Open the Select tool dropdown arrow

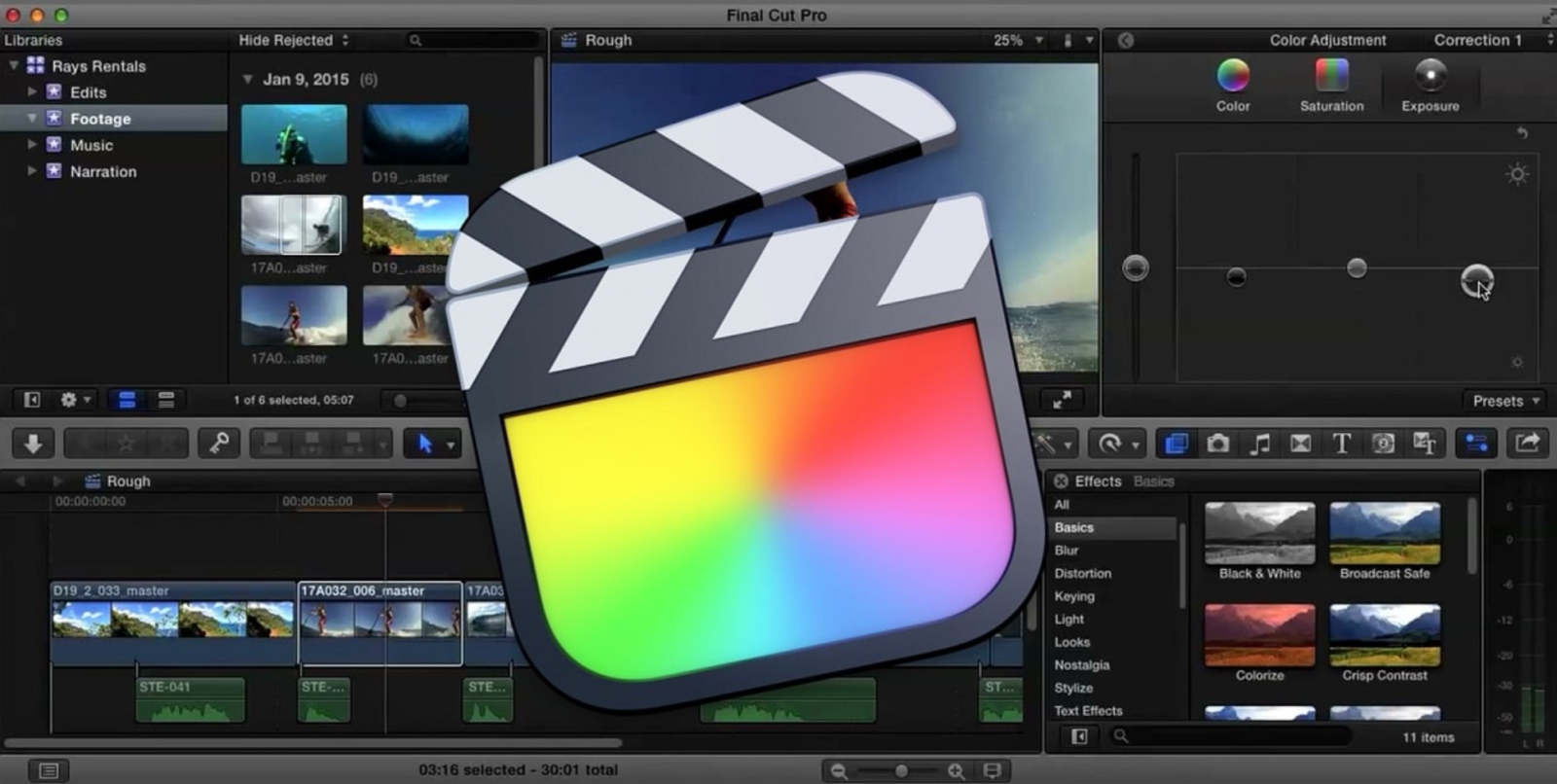[x=451, y=445]
